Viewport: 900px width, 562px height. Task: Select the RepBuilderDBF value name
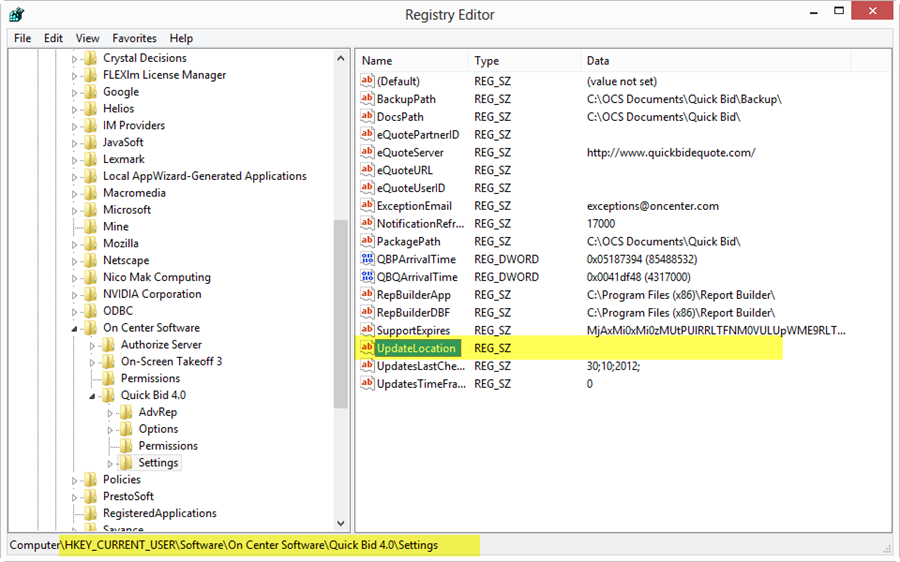[413, 312]
